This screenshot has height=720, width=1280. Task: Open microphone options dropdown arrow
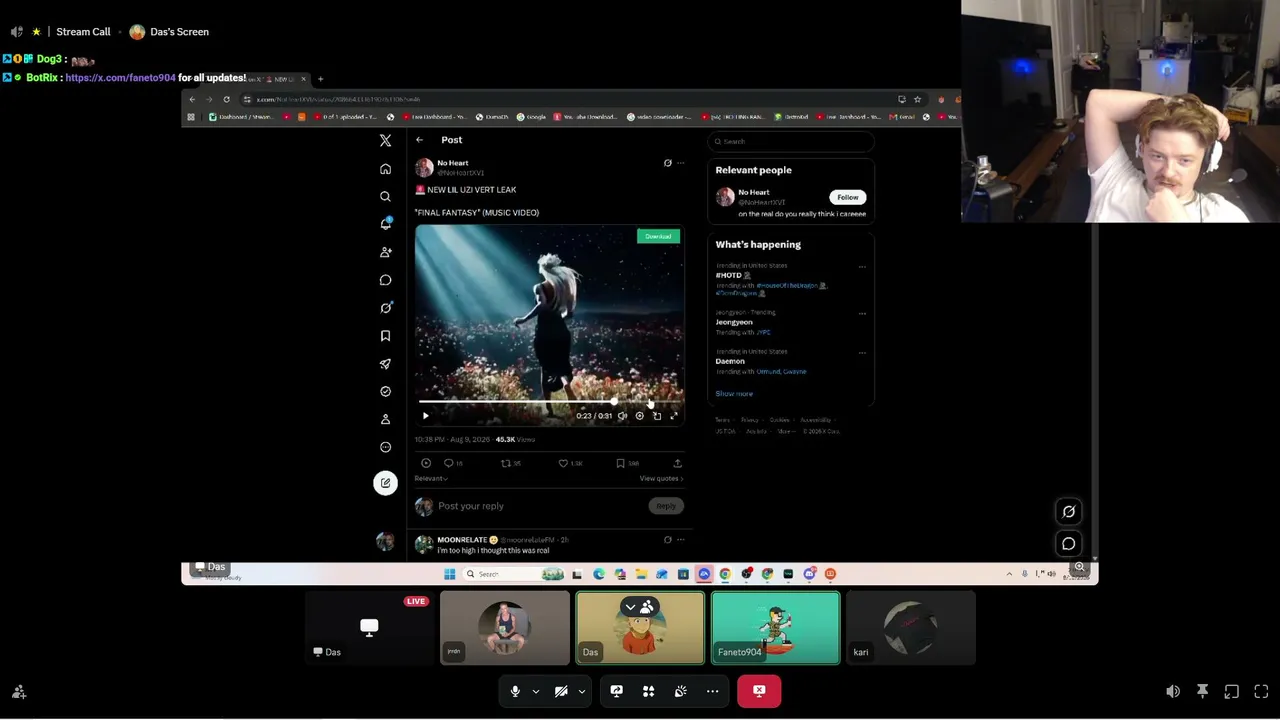(536, 691)
